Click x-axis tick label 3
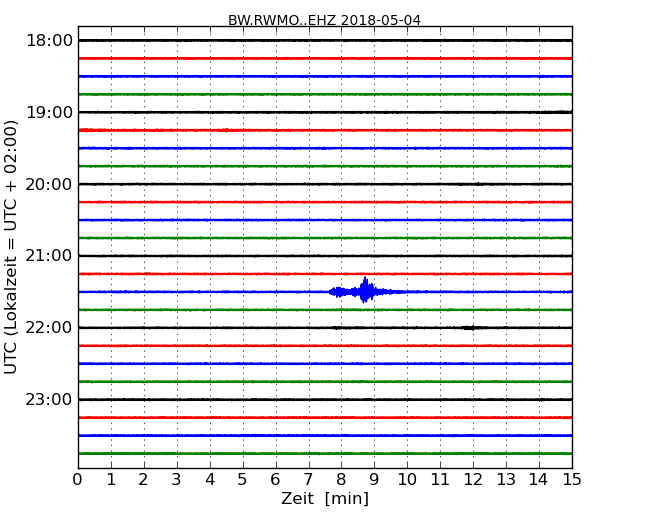Image resolution: width=650 pixels, height=520 pixels. [x=177, y=480]
